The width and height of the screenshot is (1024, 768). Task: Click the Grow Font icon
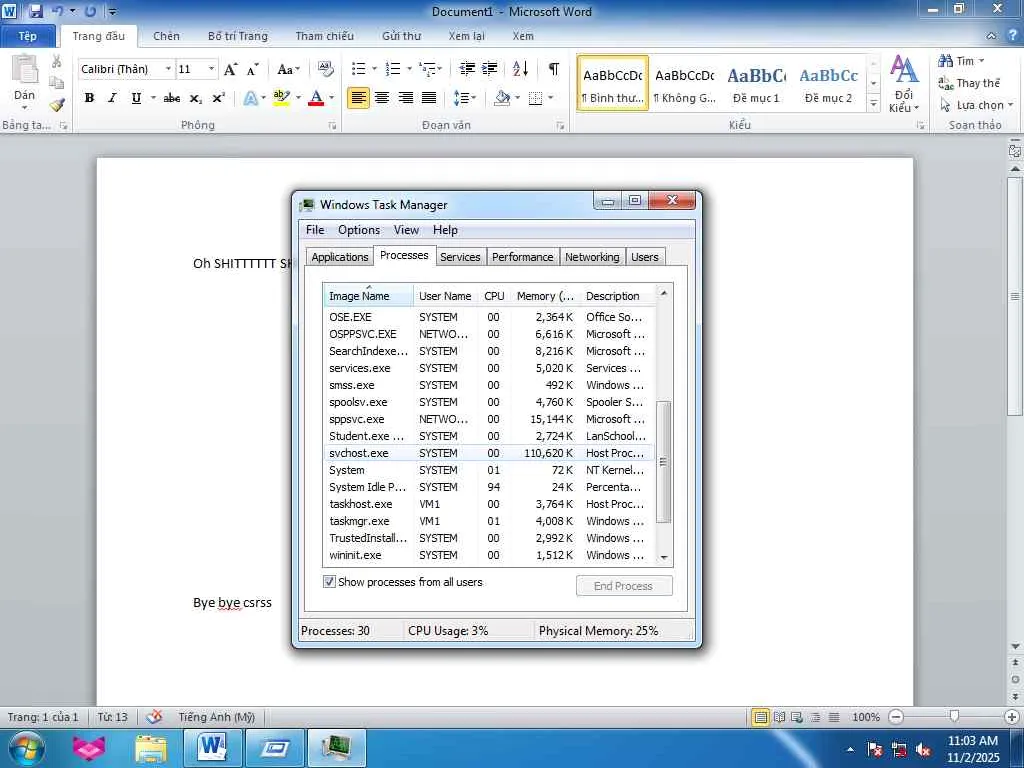[x=231, y=69]
